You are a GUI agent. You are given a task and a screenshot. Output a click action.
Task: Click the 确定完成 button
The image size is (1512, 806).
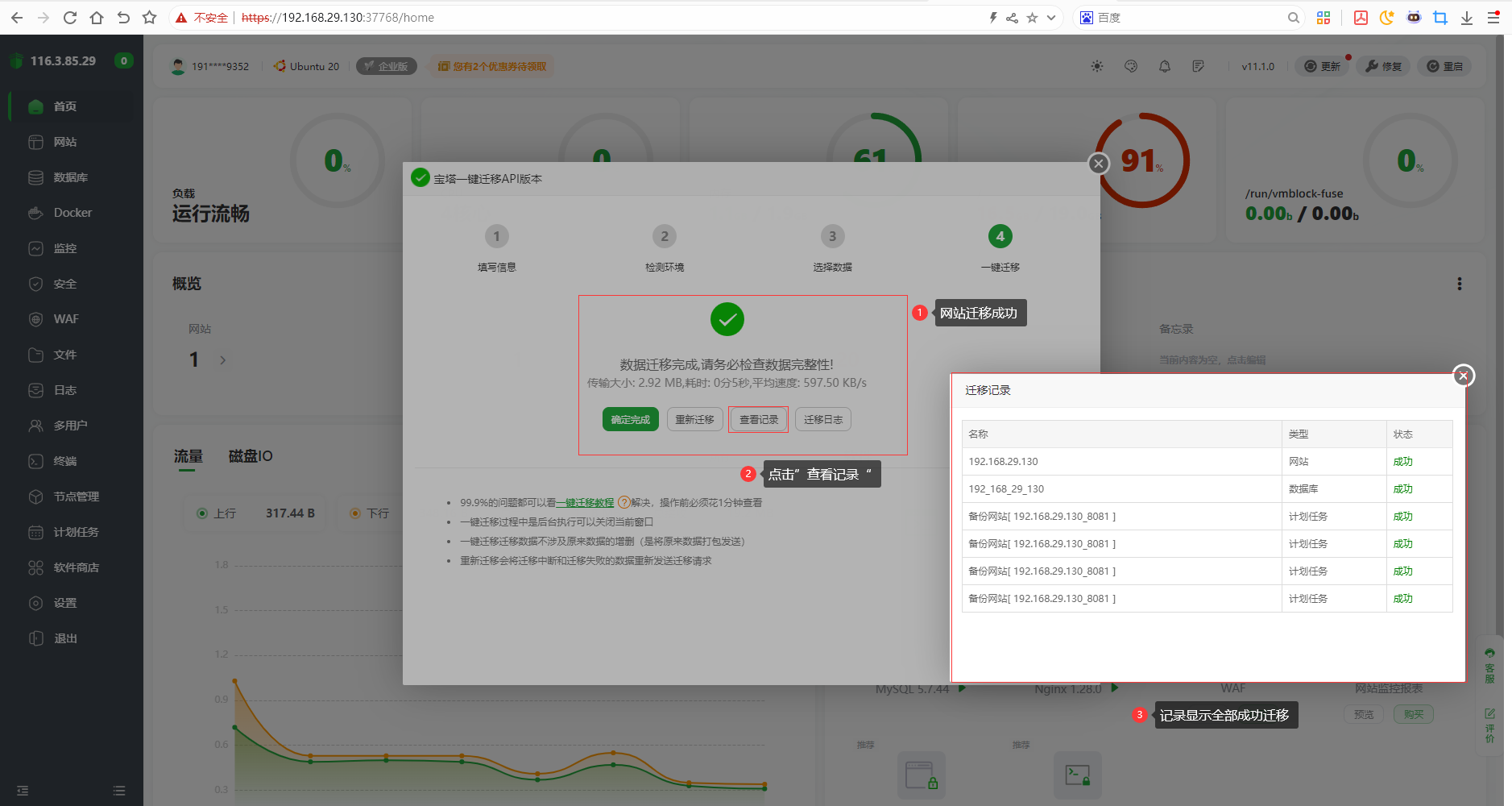[x=630, y=419]
